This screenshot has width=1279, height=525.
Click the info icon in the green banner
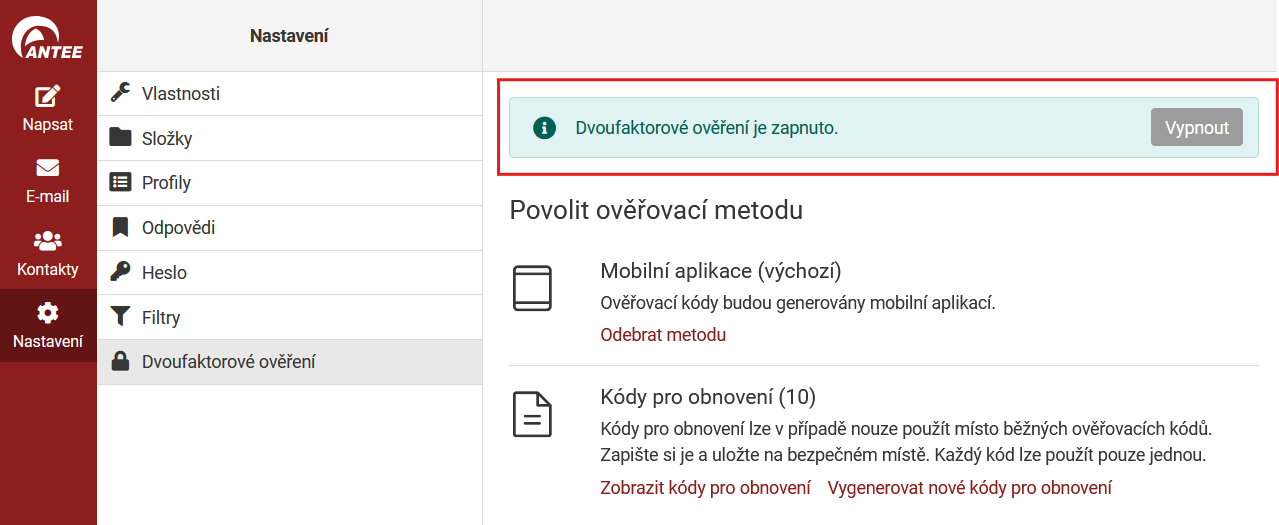click(544, 128)
